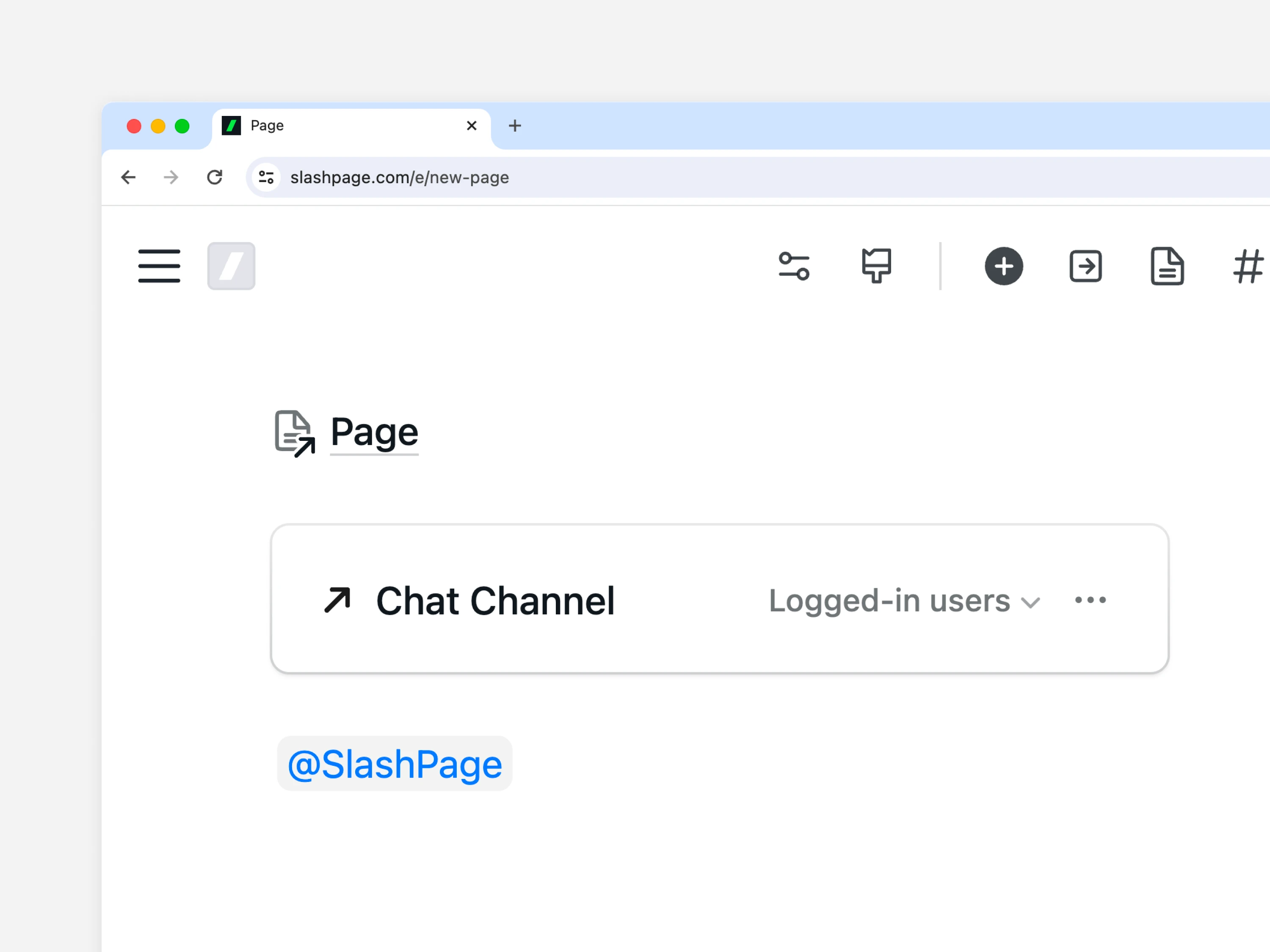Click the green fullscreen window button
The height and width of the screenshot is (952, 1270).
tap(182, 126)
